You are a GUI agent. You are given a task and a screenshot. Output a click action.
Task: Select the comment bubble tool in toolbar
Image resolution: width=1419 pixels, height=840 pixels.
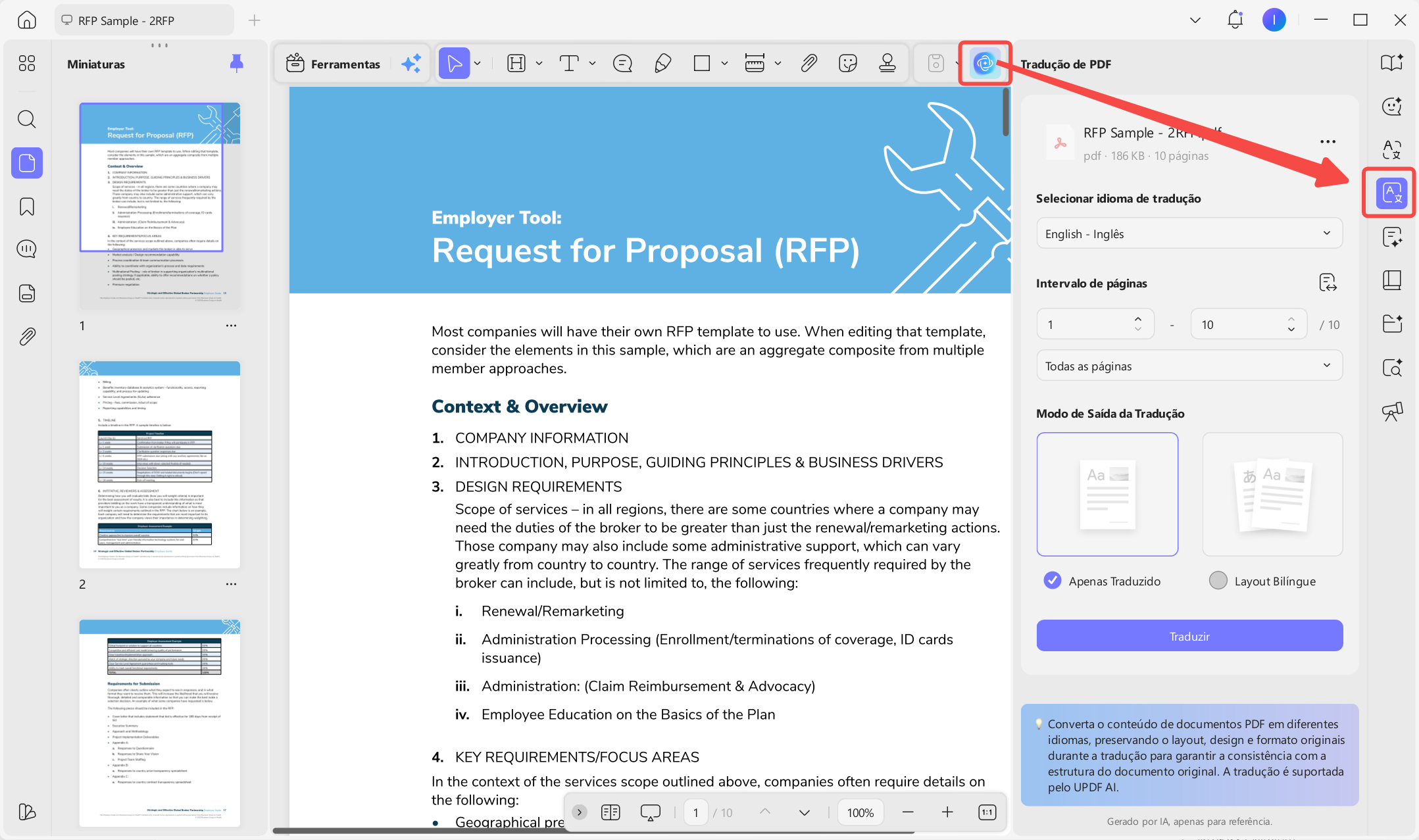pos(622,63)
